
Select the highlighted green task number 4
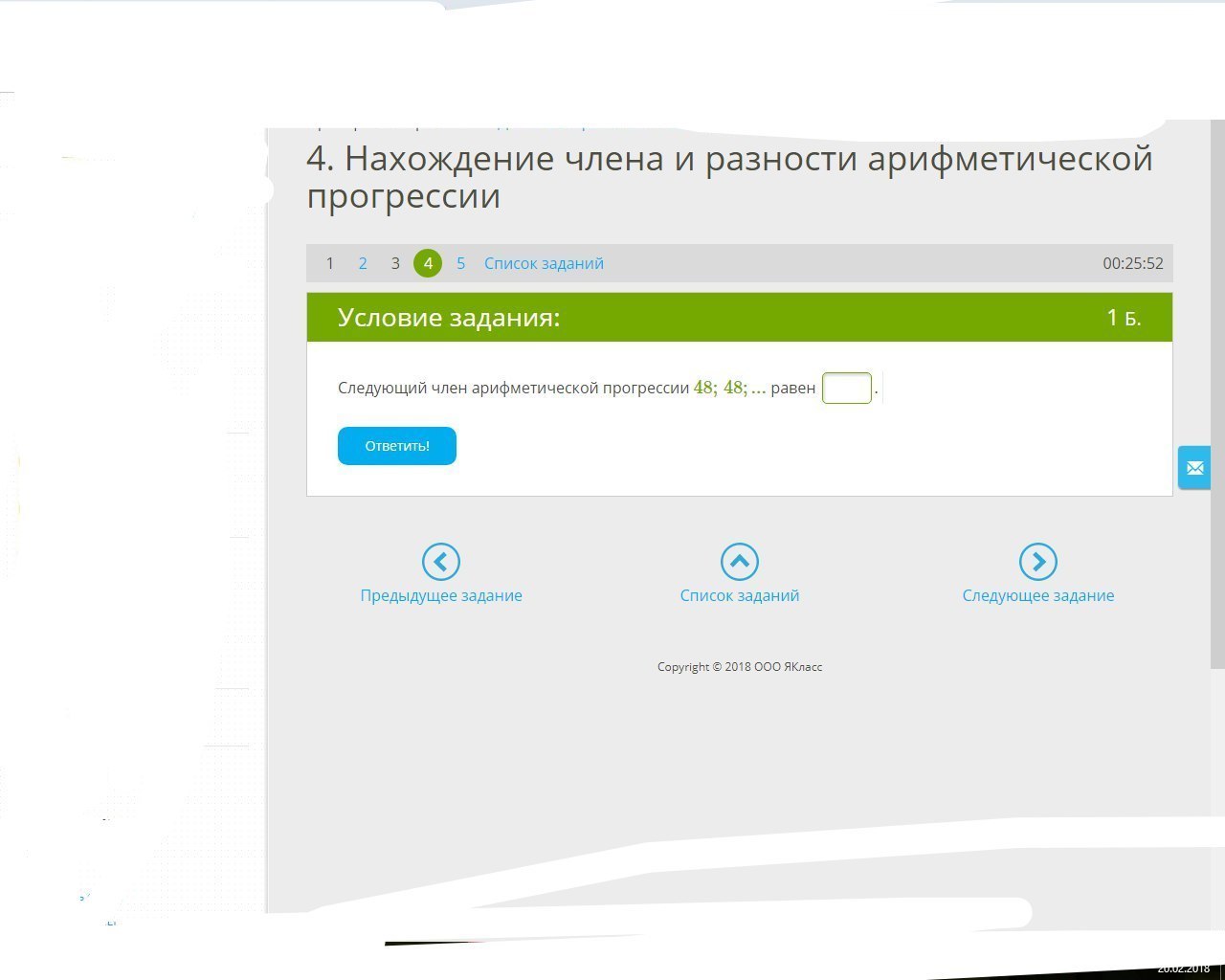coord(428,263)
